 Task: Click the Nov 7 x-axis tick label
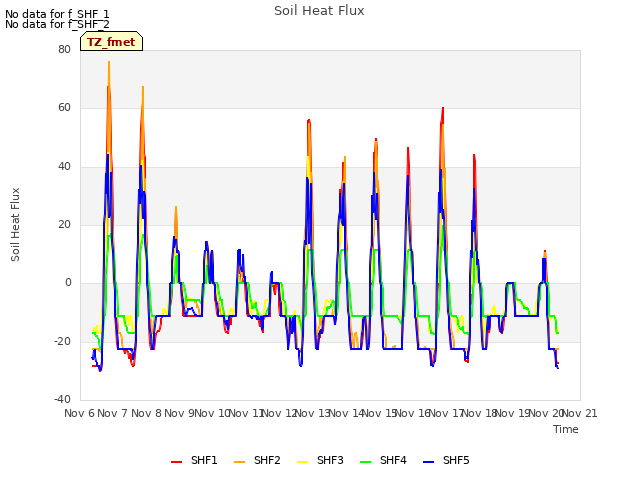click(113, 413)
